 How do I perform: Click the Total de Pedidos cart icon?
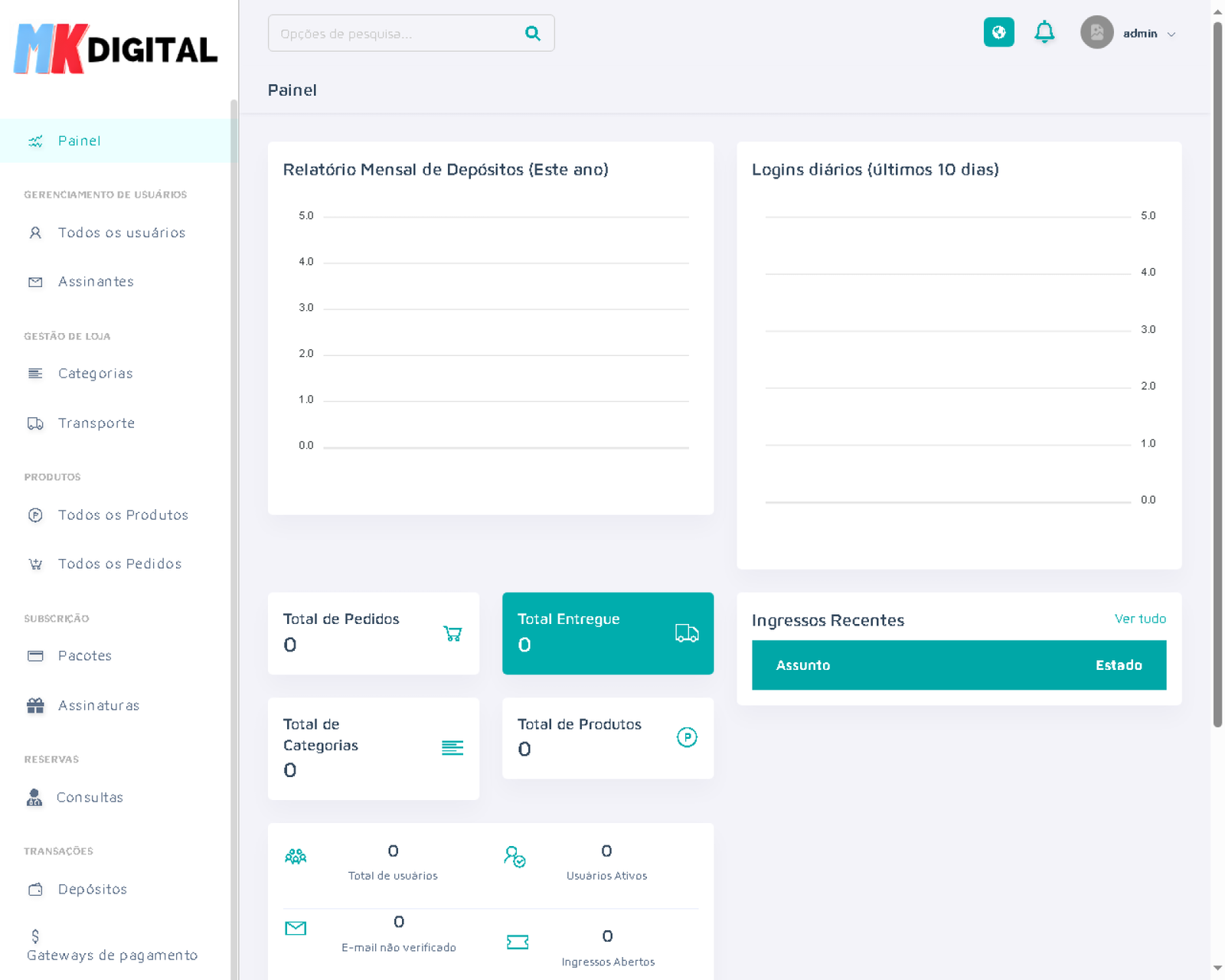452,634
